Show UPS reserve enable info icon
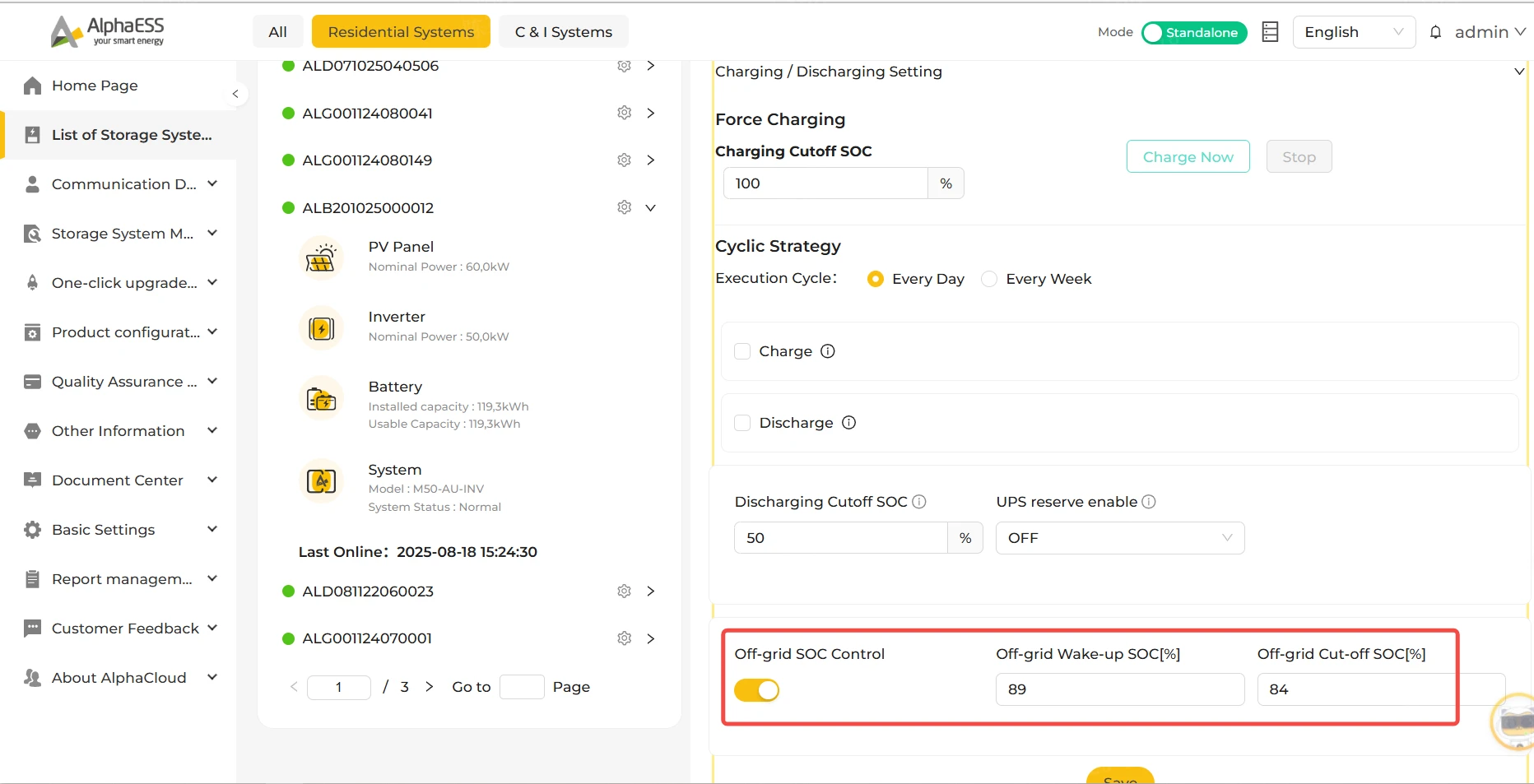The width and height of the screenshot is (1534, 784). click(x=1149, y=502)
